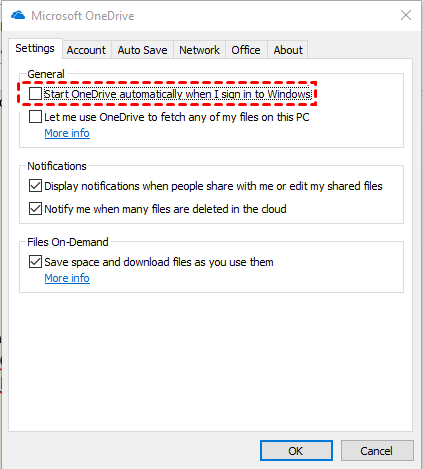Go to the Network tab

click(199, 50)
